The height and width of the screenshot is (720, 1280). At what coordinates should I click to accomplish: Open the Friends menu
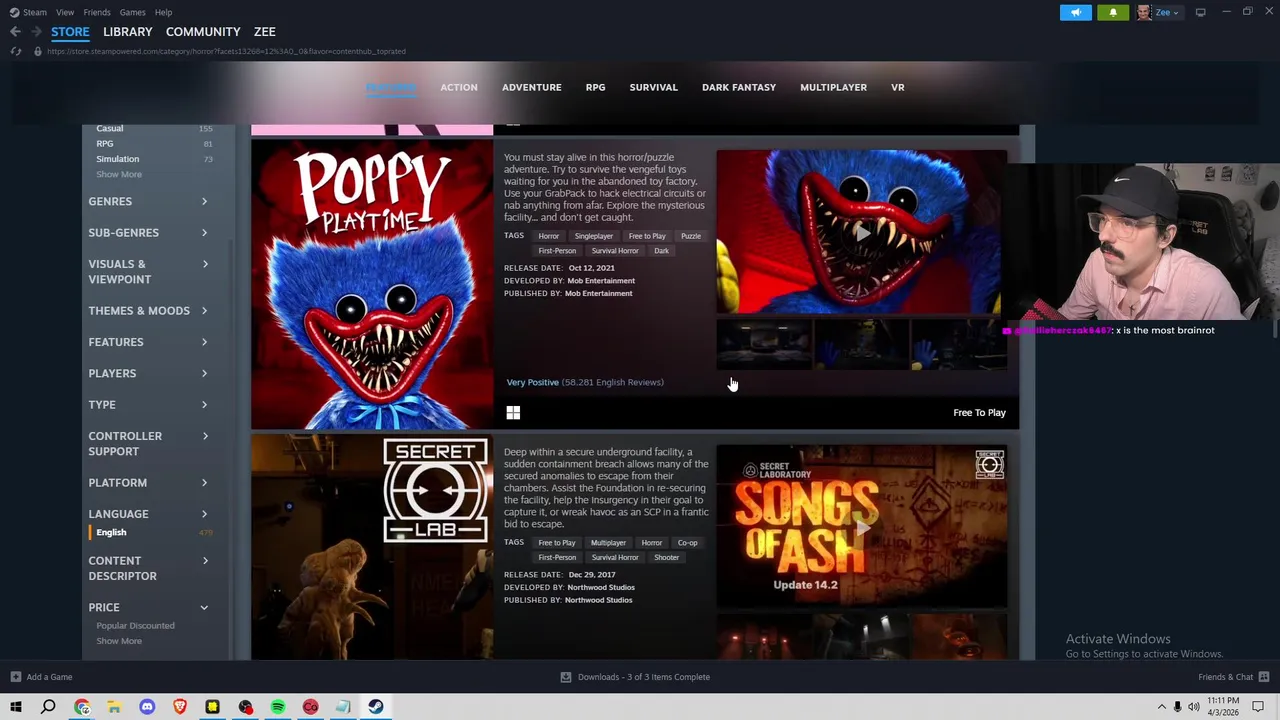pos(97,12)
